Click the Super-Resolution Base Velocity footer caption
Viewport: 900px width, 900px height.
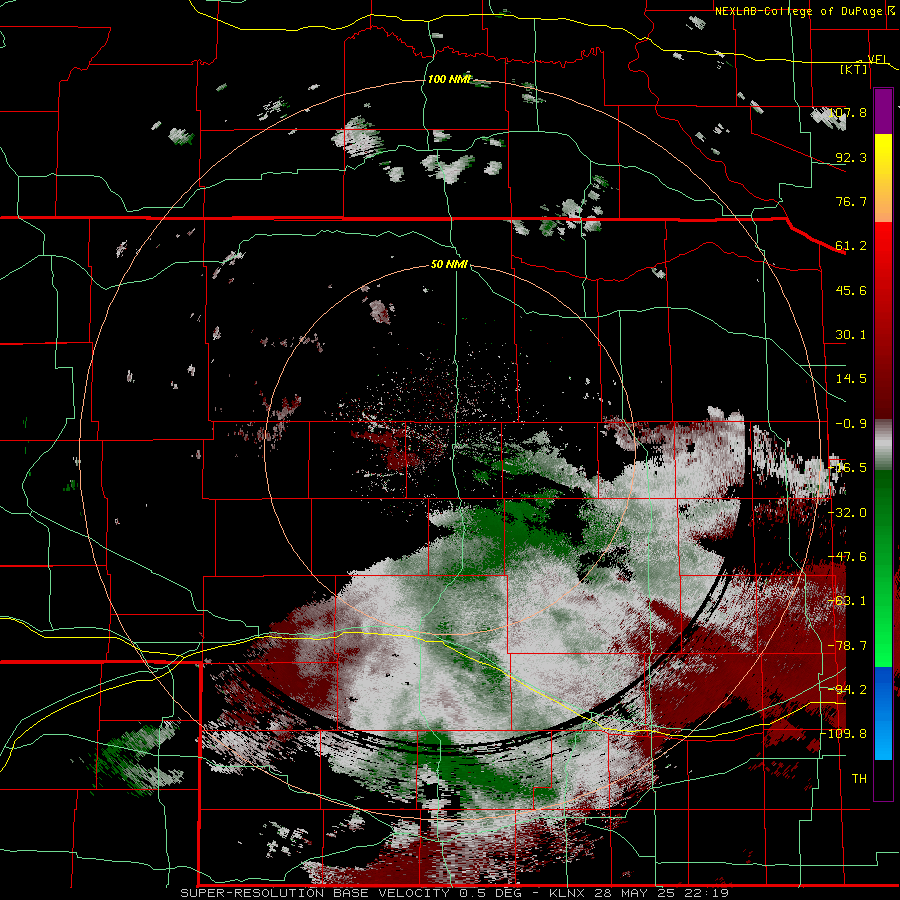click(x=455, y=893)
